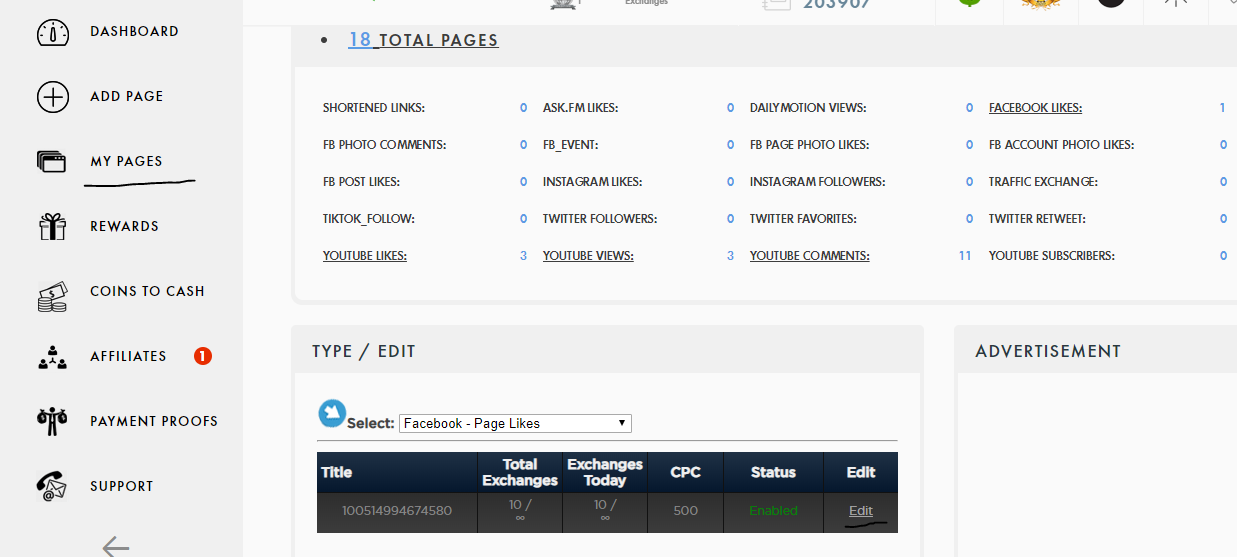This screenshot has width=1237, height=557.
Task: Open the Support menu item
Action: (122, 487)
